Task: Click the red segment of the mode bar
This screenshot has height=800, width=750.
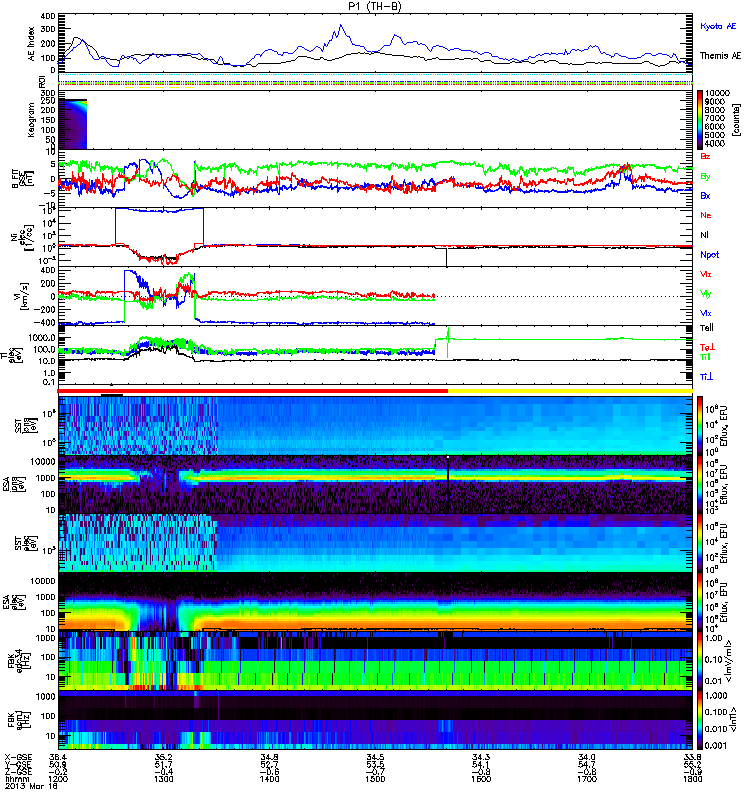Action: (253, 391)
